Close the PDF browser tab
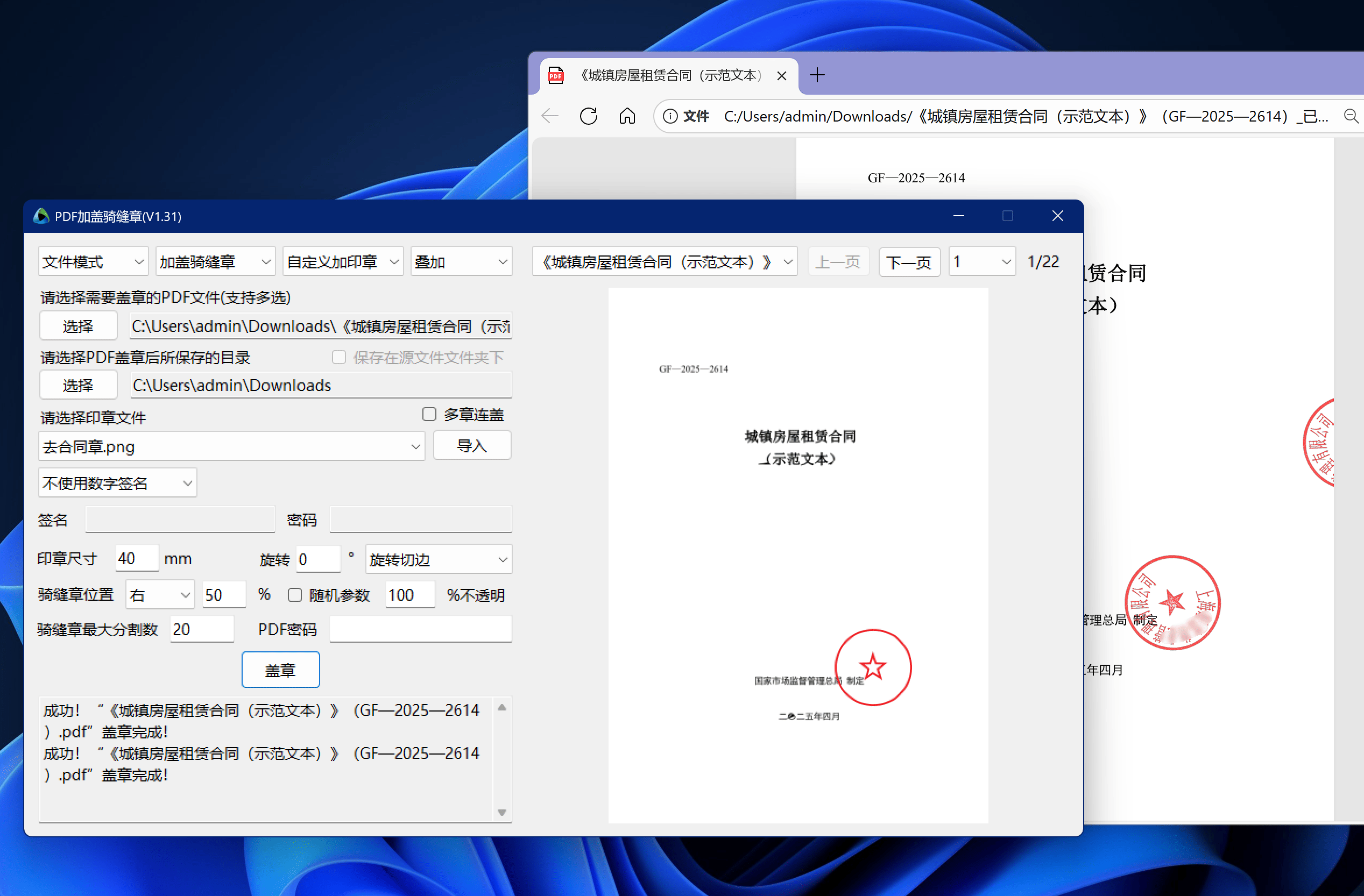 tap(781, 76)
